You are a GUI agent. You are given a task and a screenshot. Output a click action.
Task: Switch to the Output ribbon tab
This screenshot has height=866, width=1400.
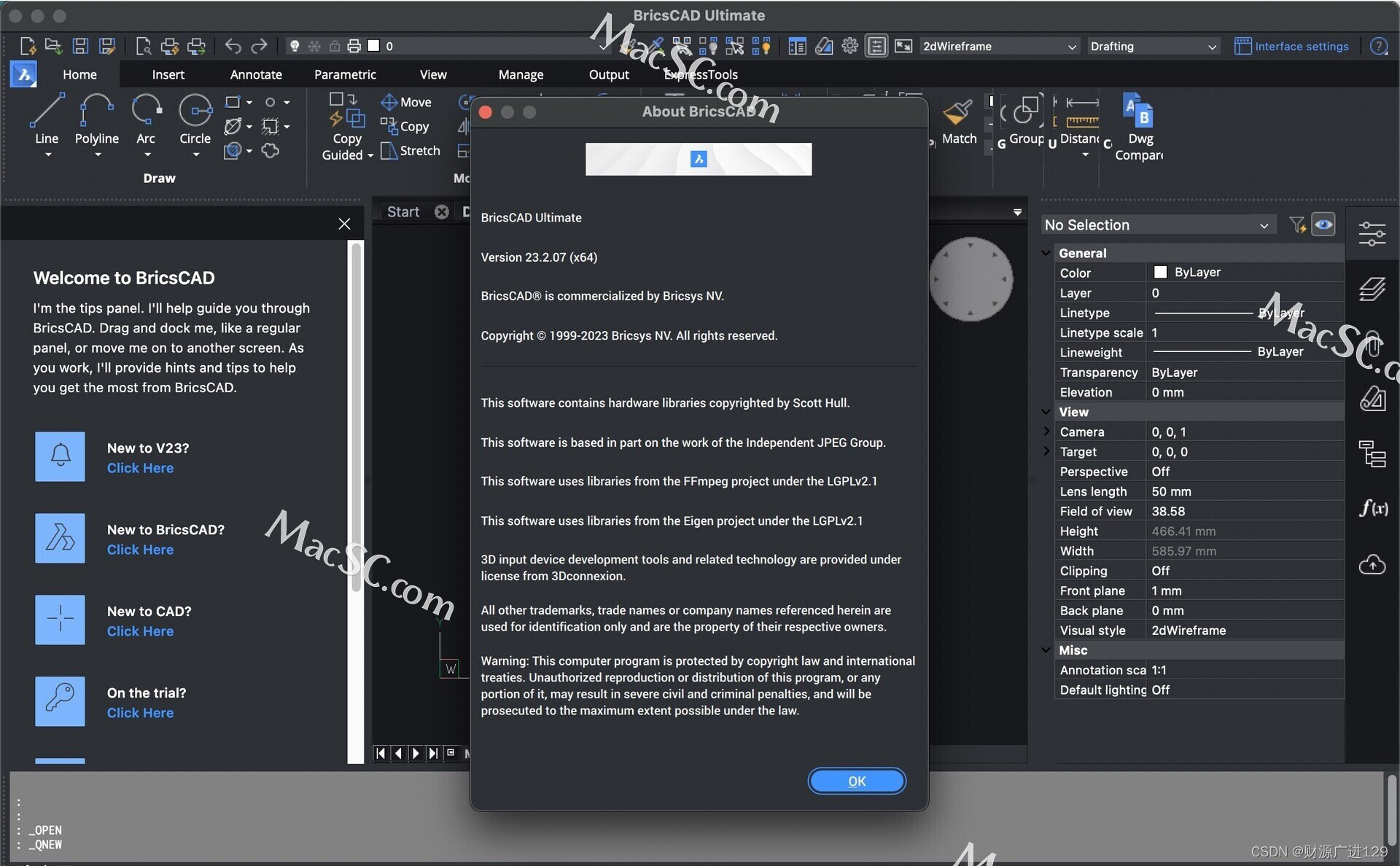609,74
